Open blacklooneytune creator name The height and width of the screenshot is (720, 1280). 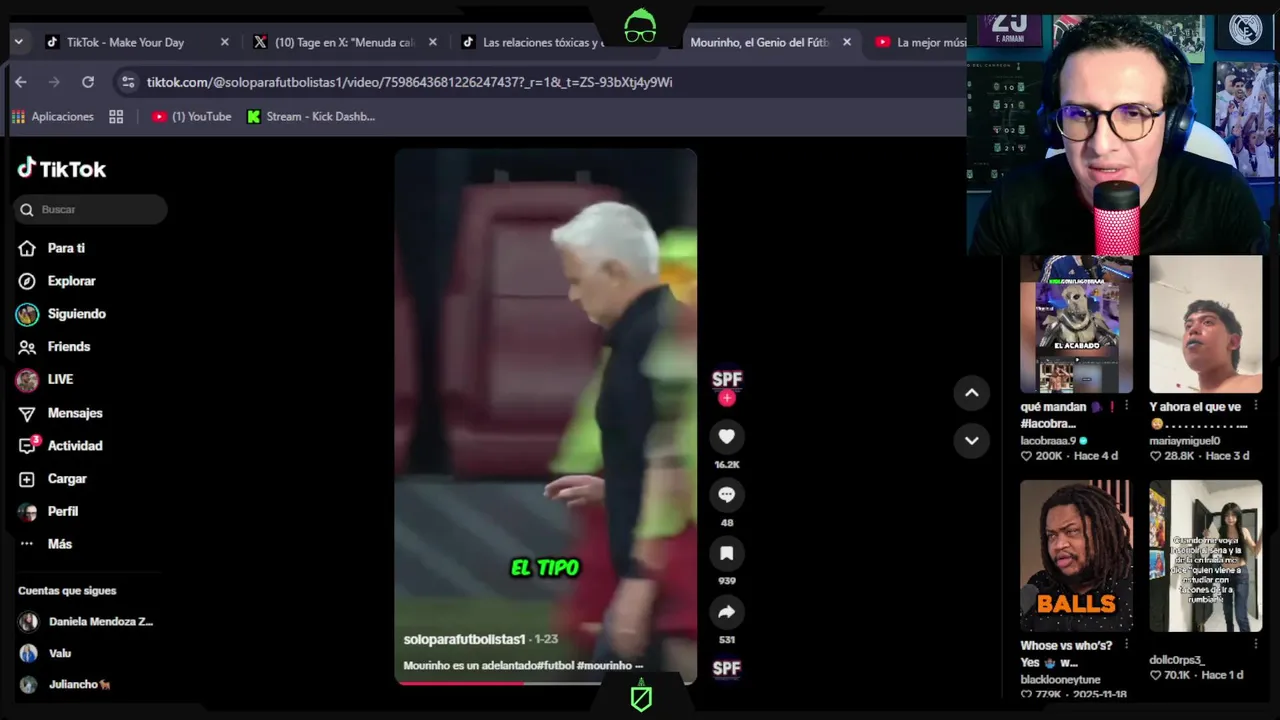click(x=1060, y=679)
